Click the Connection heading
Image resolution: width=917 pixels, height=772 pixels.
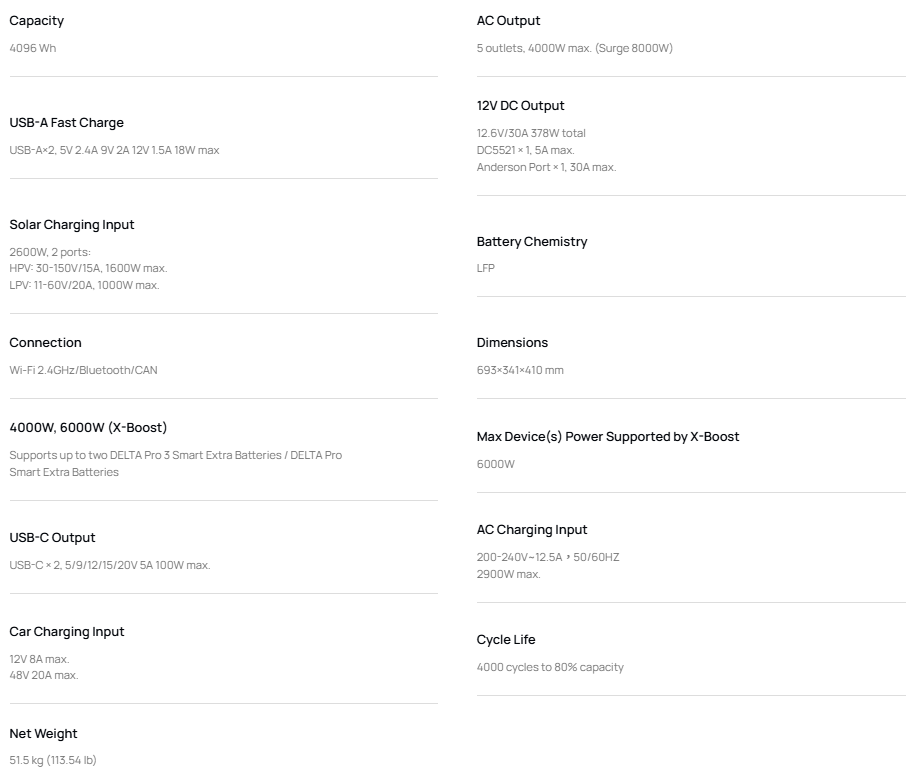[45, 343]
